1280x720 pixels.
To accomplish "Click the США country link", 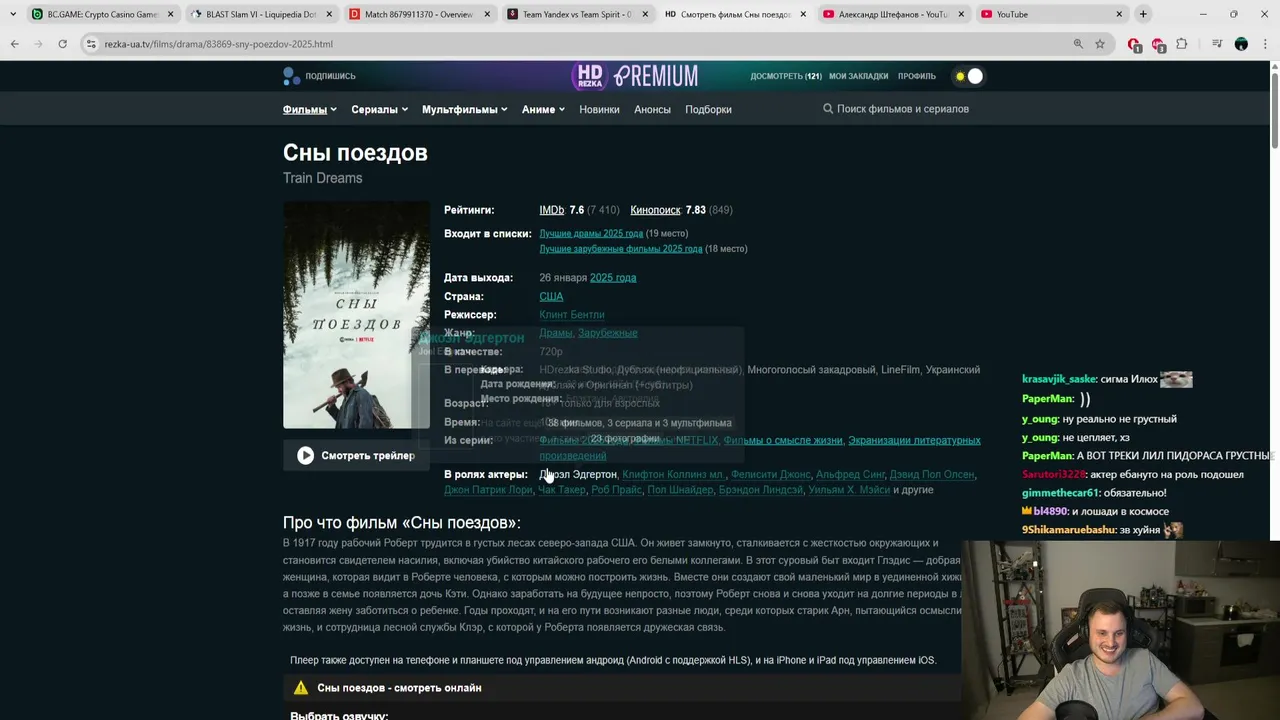I will tap(551, 297).
